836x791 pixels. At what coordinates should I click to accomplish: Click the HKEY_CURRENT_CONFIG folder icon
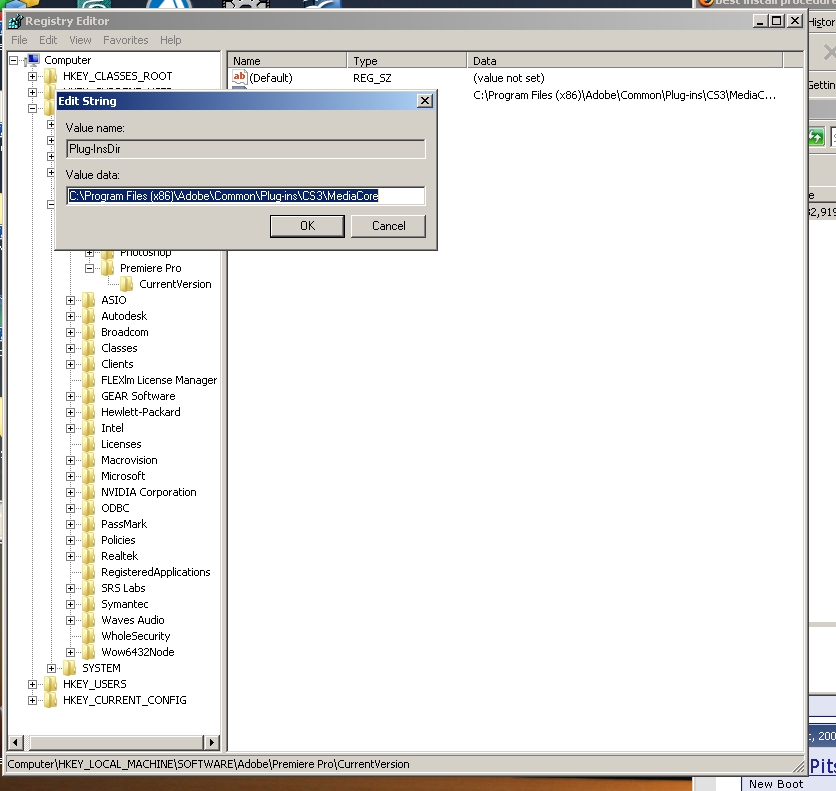coord(51,699)
